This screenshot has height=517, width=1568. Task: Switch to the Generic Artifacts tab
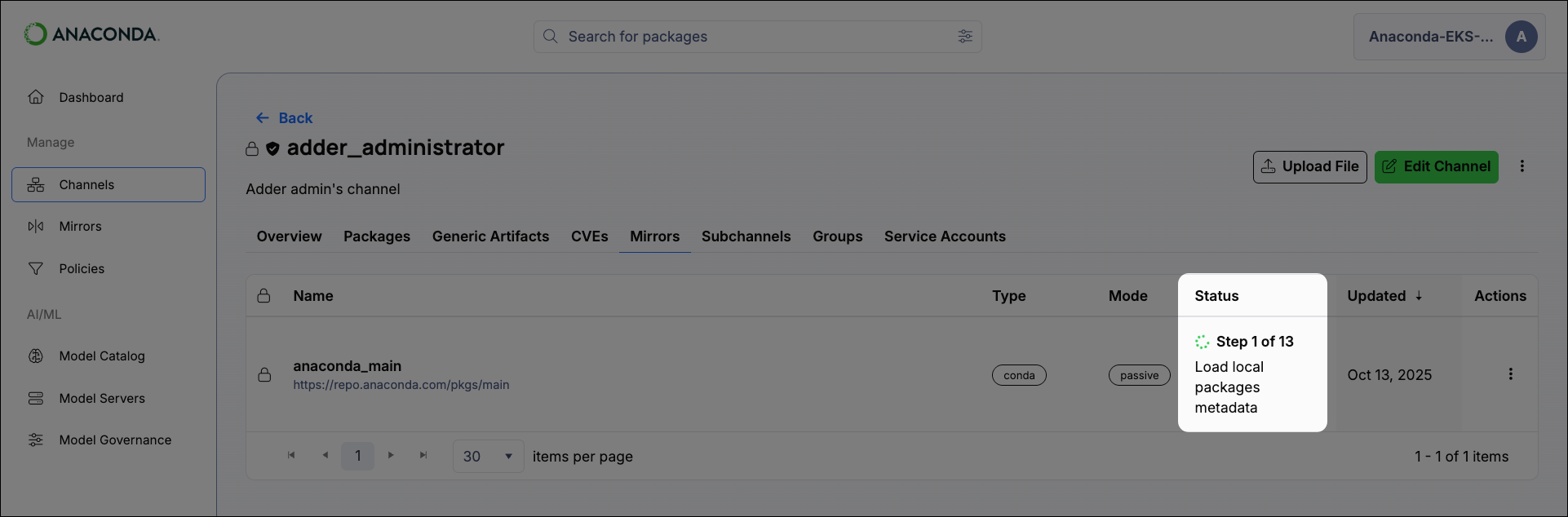point(490,236)
